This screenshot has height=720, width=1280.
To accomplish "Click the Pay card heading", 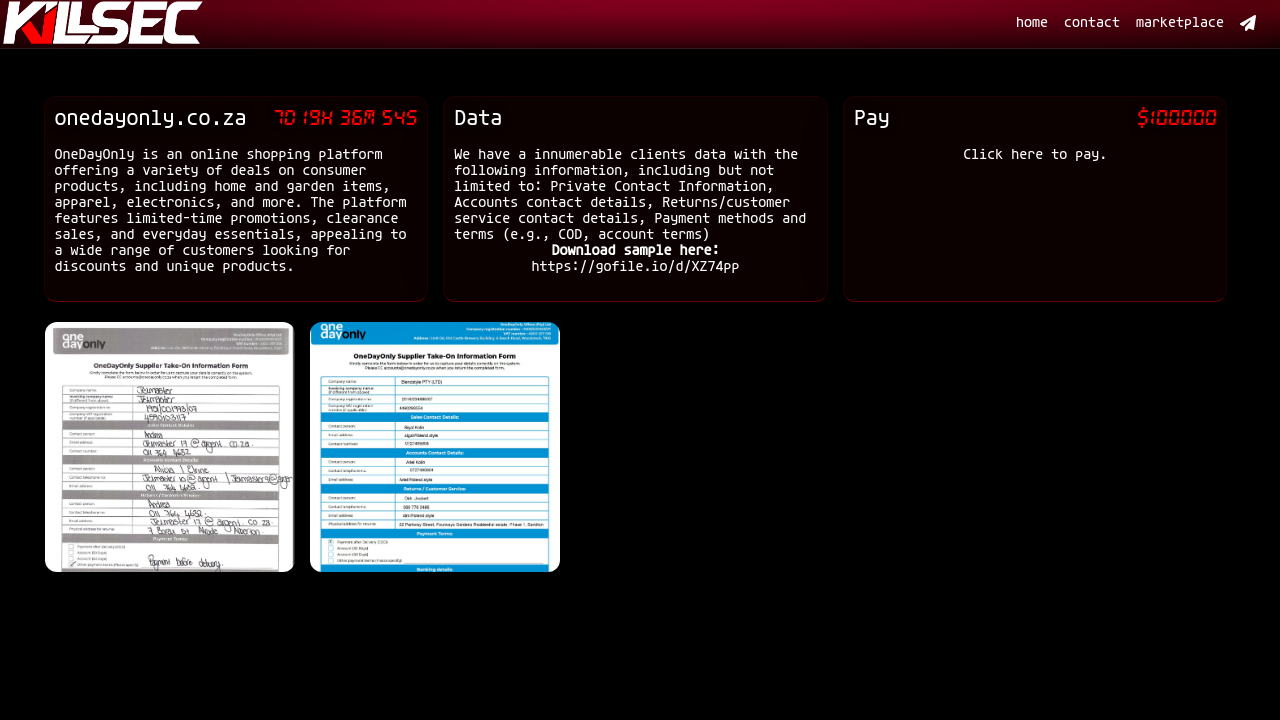I will [872, 118].
